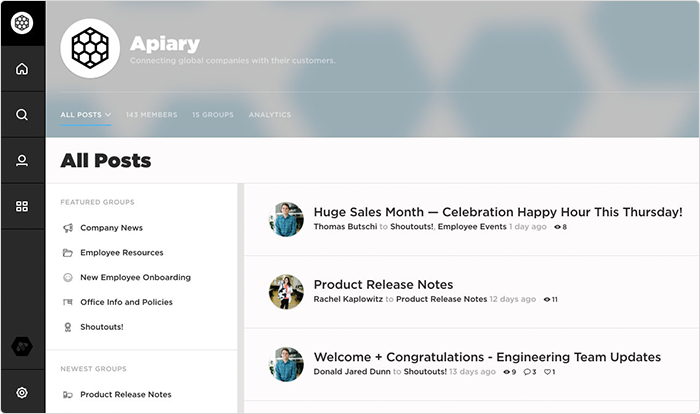Click the heart like icon on Engineering post
Image resolution: width=700 pixels, height=414 pixels.
[547, 372]
